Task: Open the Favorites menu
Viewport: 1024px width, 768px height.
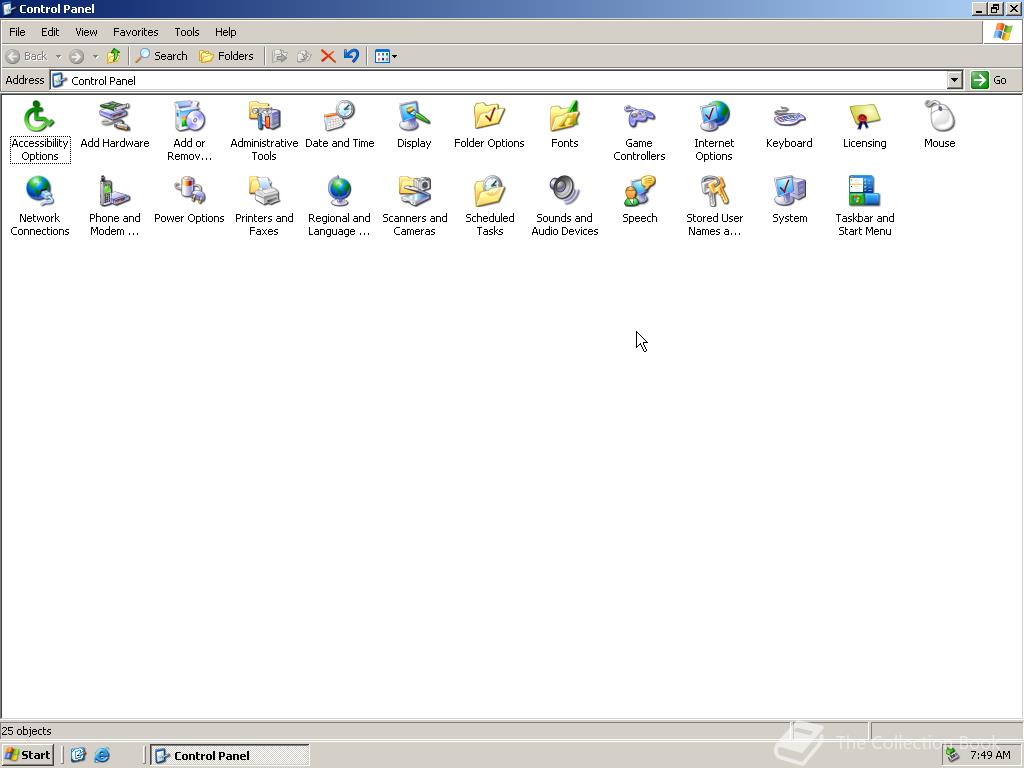Action: click(135, 32)
